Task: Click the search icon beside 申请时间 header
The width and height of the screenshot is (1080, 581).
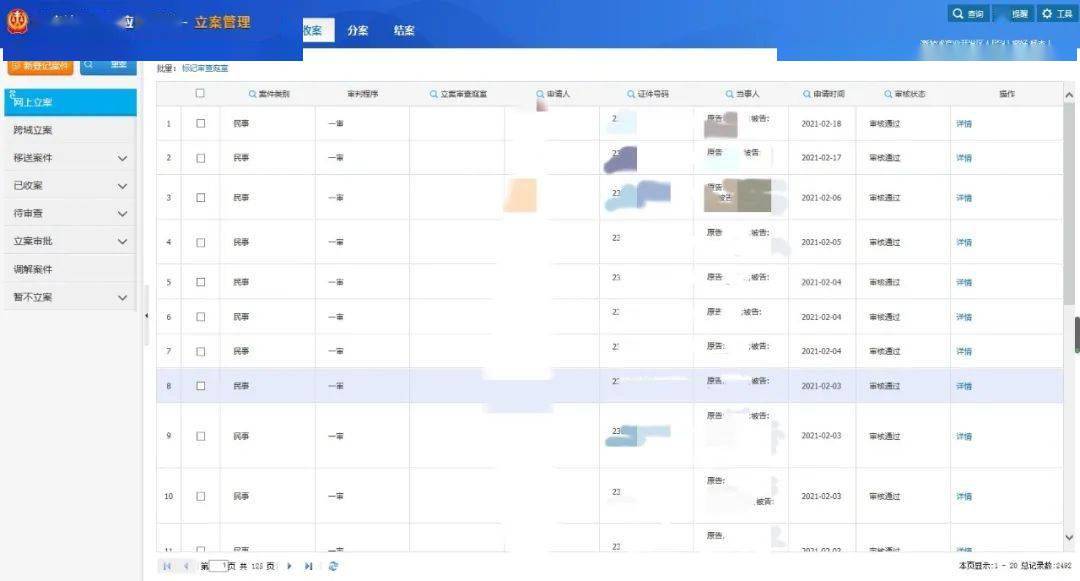Action: [807, 94]
